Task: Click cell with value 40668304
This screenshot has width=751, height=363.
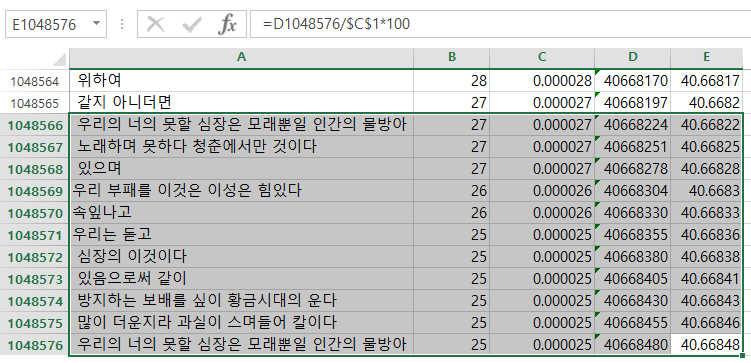Action: (633, 191)
